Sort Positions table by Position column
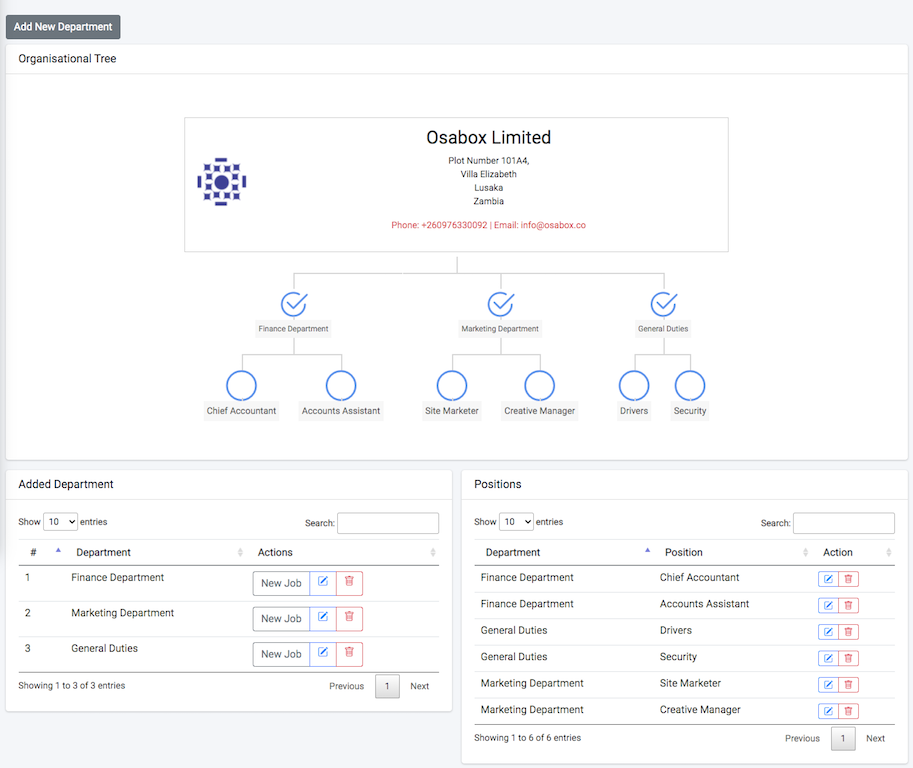 point(734,552)
